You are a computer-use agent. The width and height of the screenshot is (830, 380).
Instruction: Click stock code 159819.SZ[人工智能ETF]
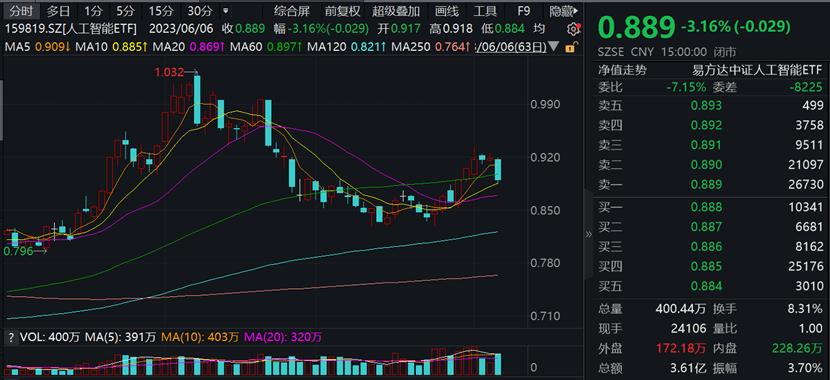point(70,29)
